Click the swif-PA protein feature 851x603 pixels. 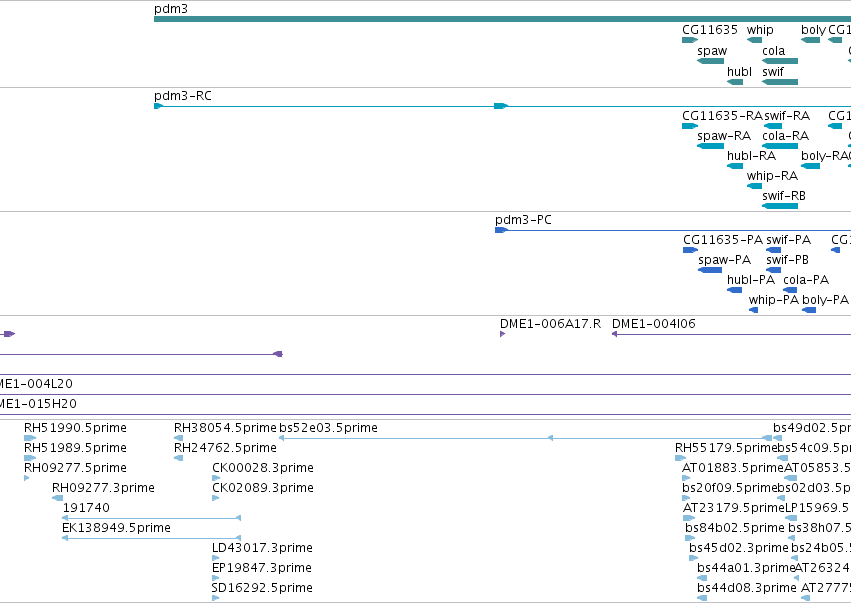point(773,250)
